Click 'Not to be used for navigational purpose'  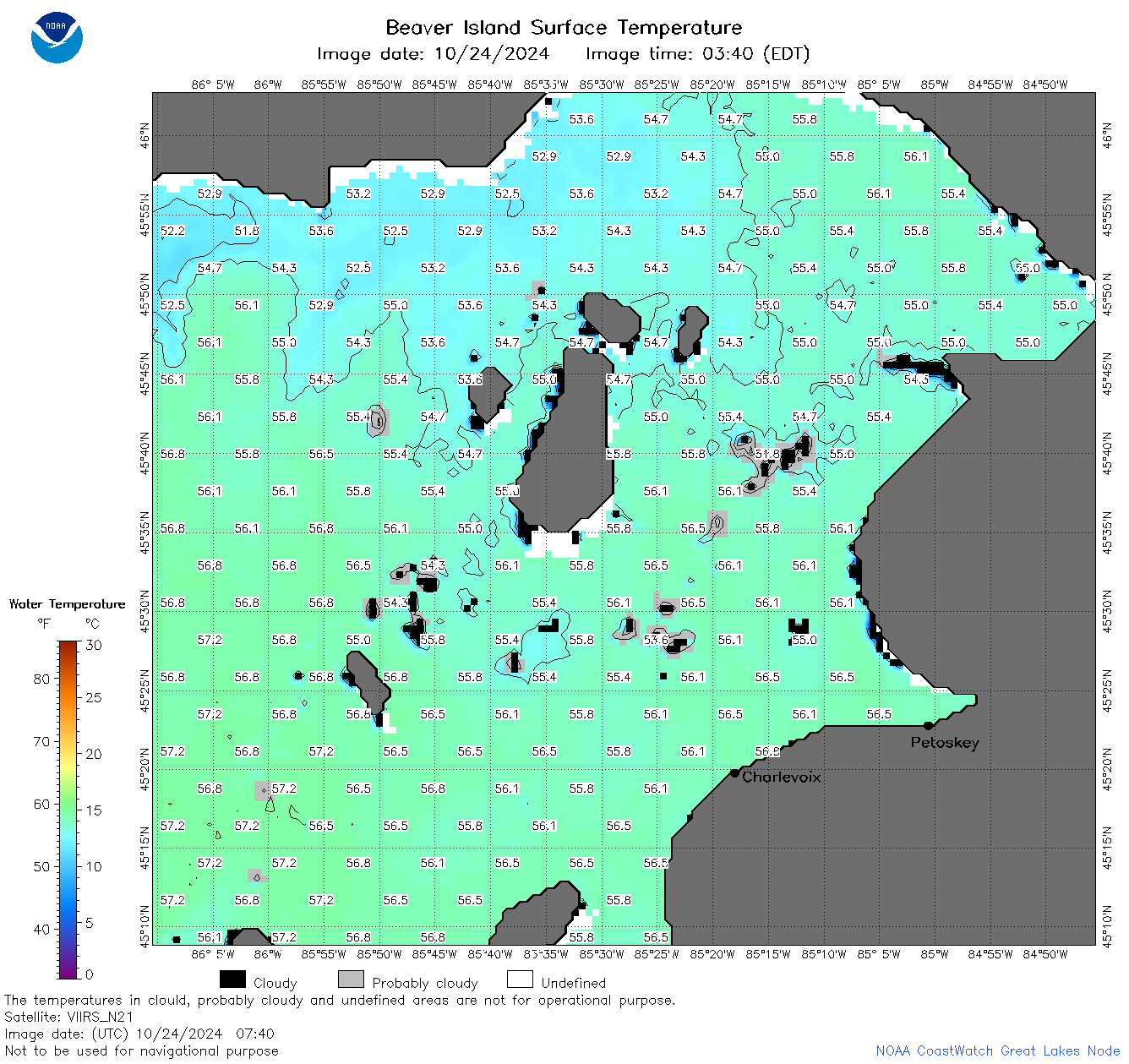pos(141,1050)
